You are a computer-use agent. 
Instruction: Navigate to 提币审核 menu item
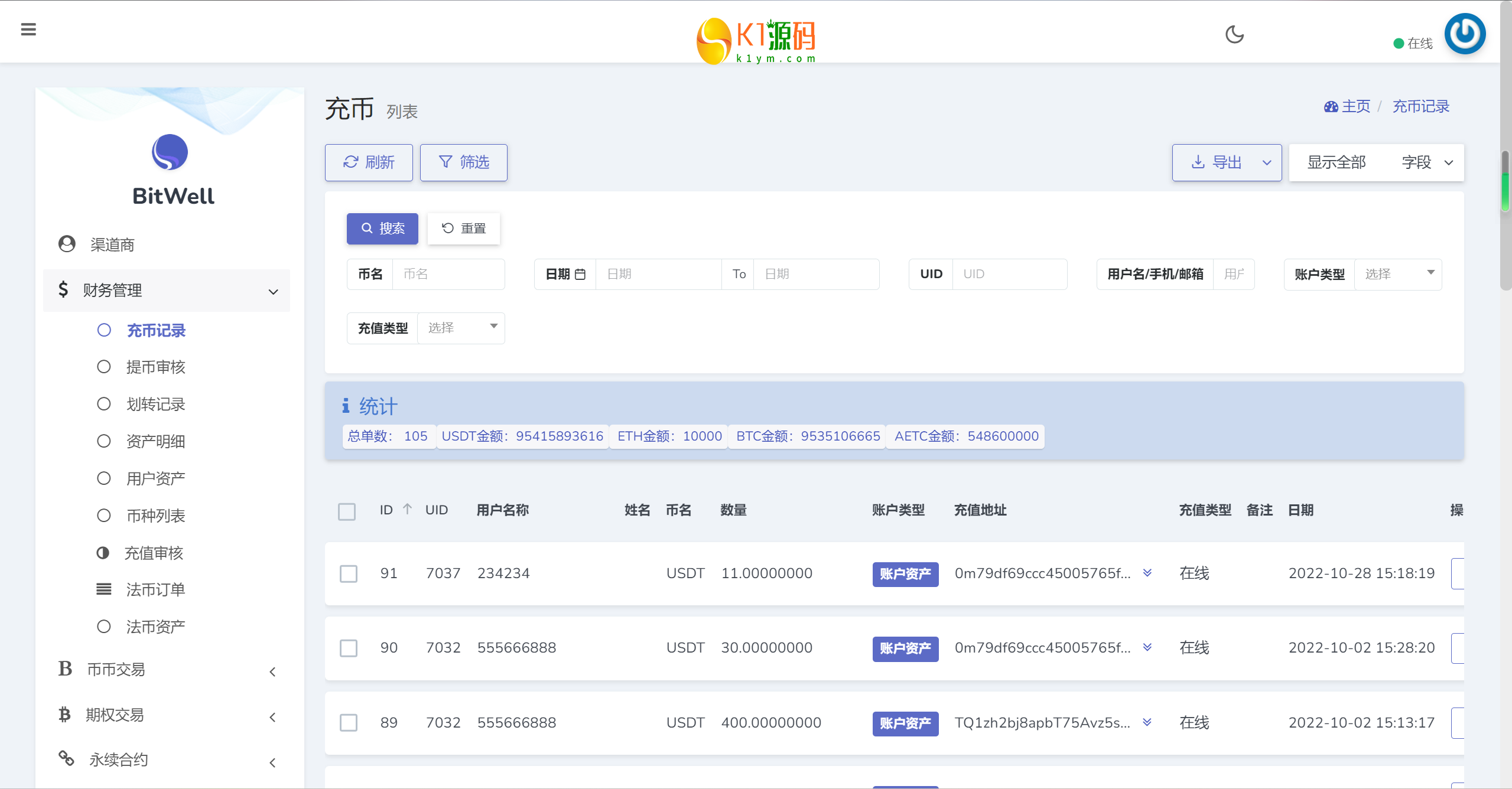156,367
